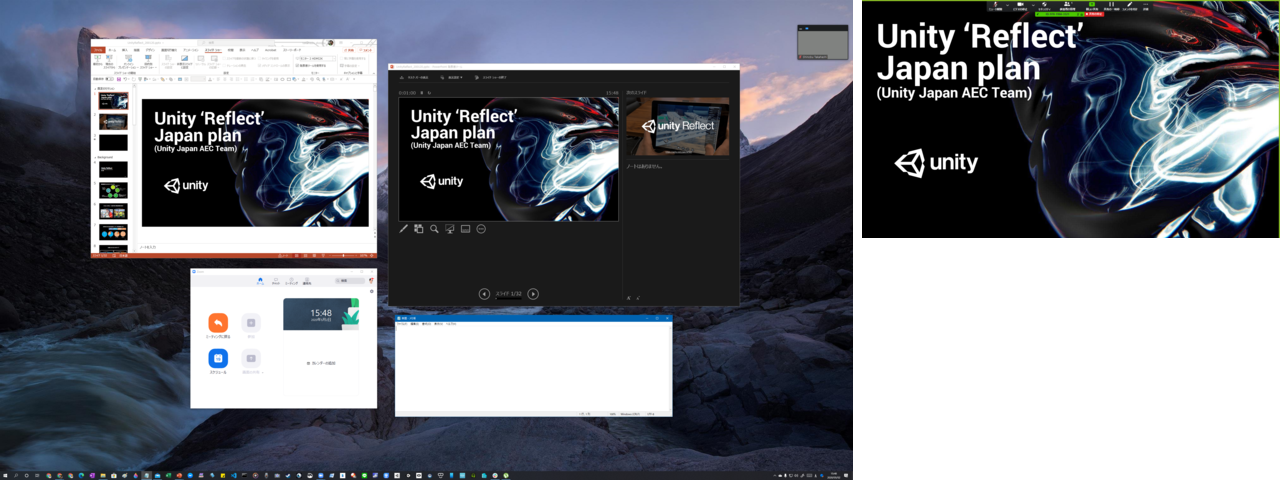1280x480 pixels.
Task: Mute microphone in Zoom sharing toolbar
Action: pos(995,5)
